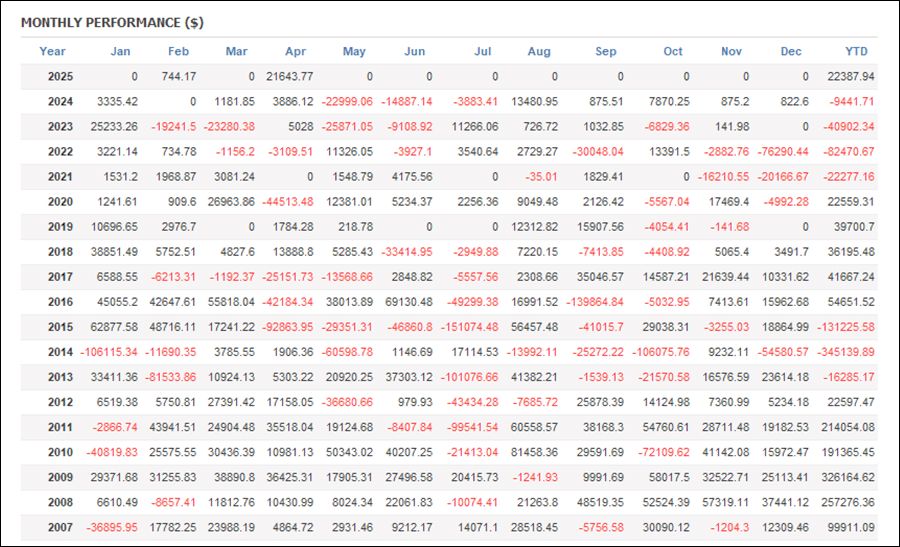Select the 2007 row label

click(60, 527)
